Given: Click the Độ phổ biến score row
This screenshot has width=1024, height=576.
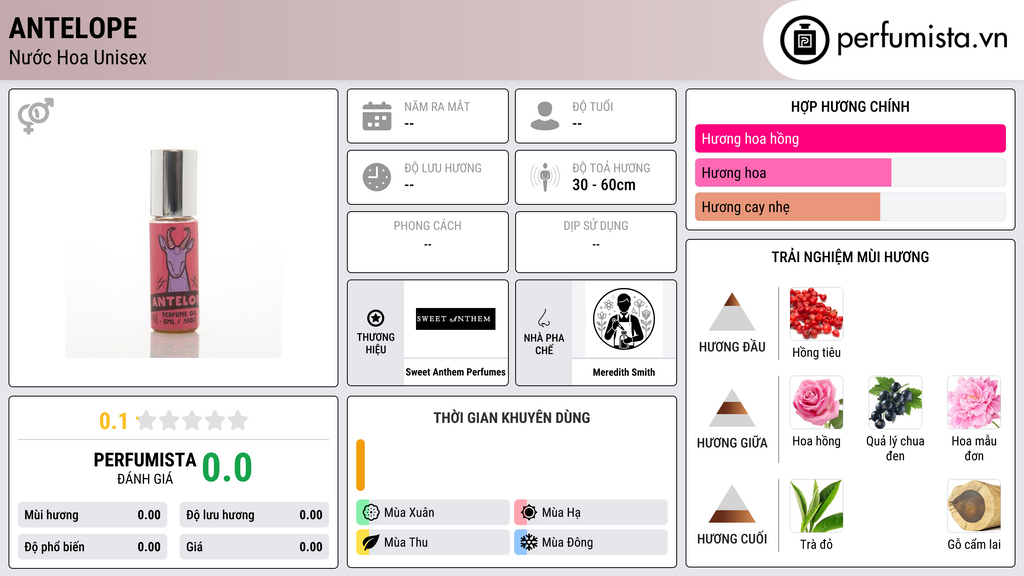Looking at the screenshot, I should pyautogui.click(x=92, y=547).
